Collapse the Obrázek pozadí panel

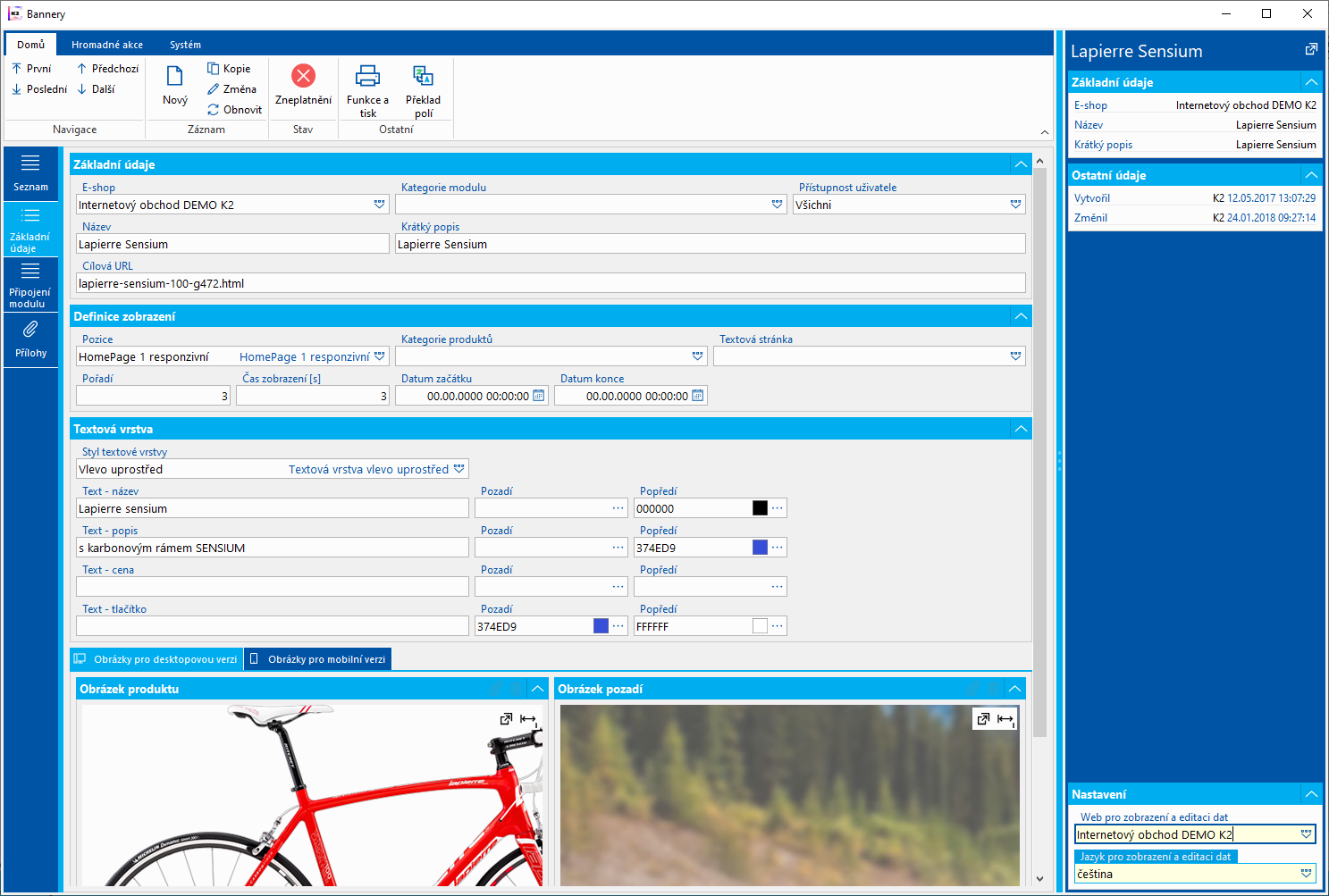[1014, 689]
